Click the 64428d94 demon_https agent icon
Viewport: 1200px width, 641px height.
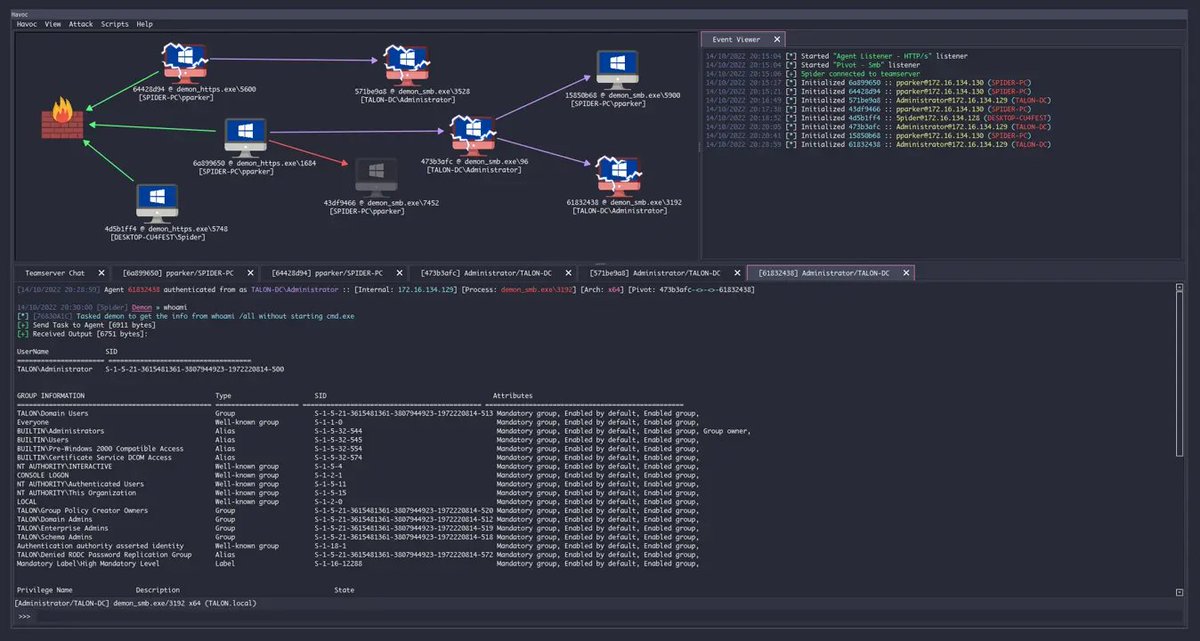click(x=184, y=60)
